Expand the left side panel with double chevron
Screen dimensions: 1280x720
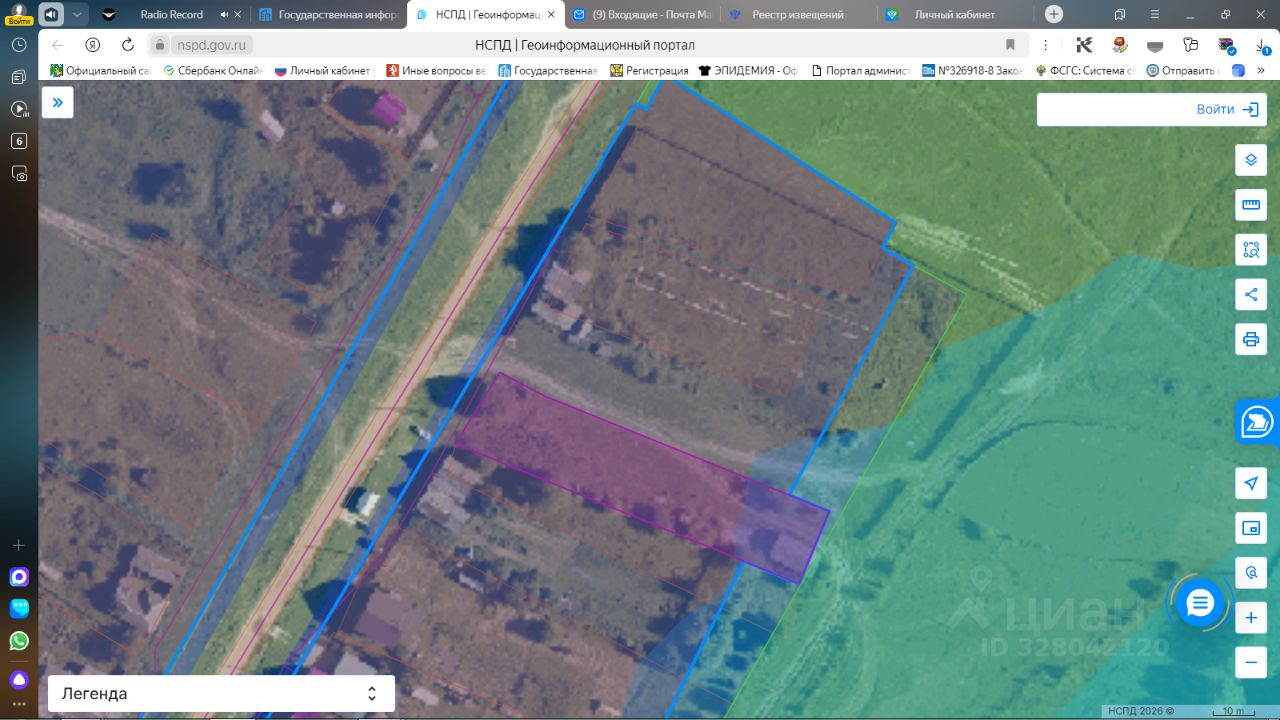click(57, 102)
